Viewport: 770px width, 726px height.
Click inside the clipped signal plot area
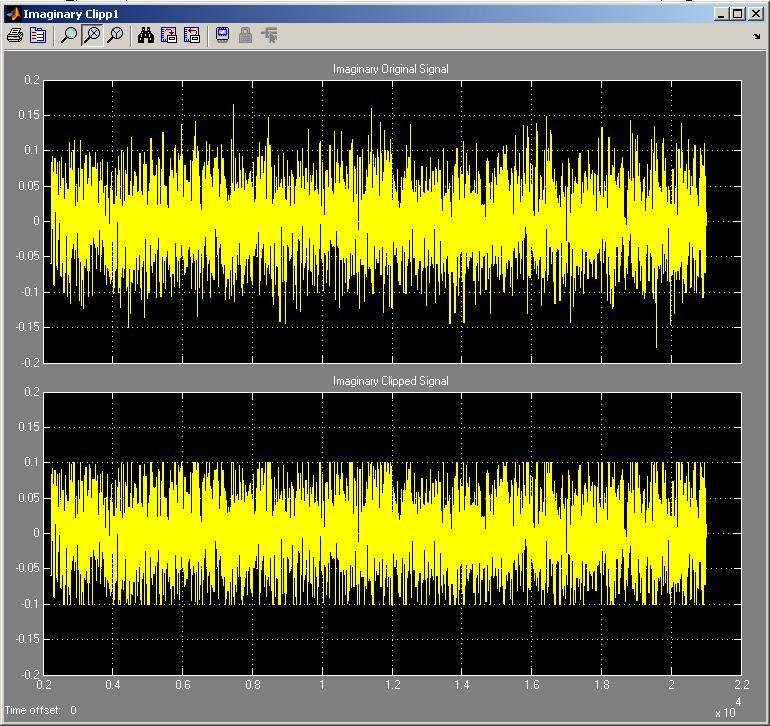pos(392,533)
